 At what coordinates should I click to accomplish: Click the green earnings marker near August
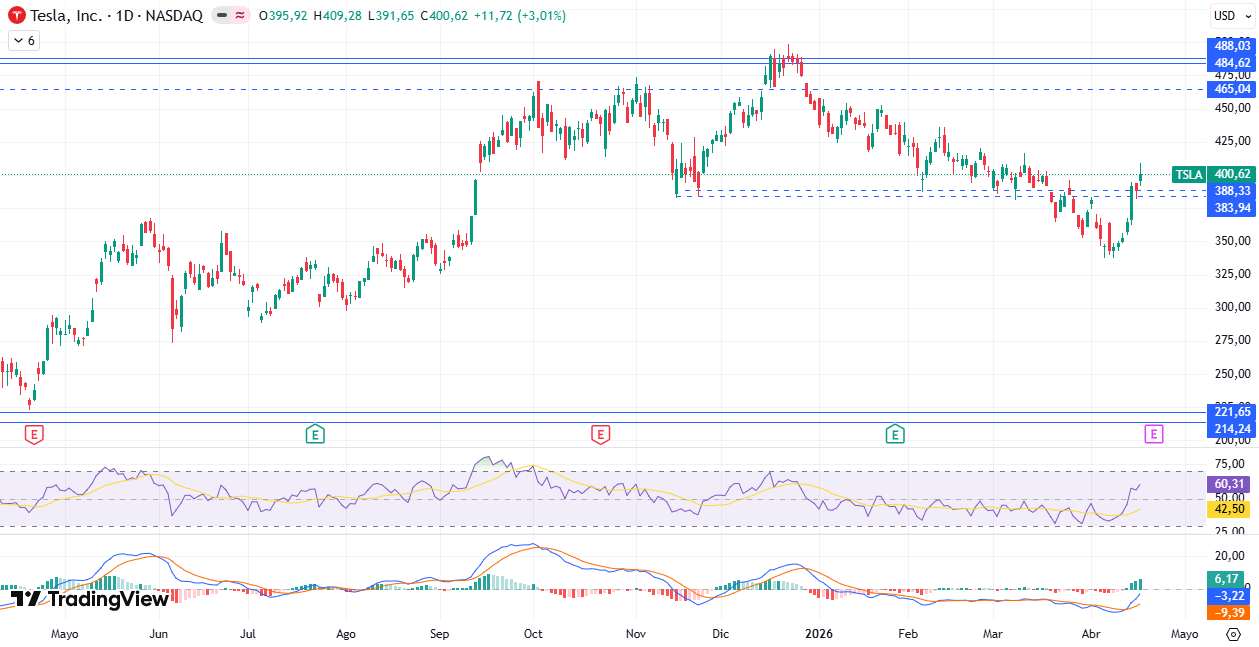click(x=315, y=434)
